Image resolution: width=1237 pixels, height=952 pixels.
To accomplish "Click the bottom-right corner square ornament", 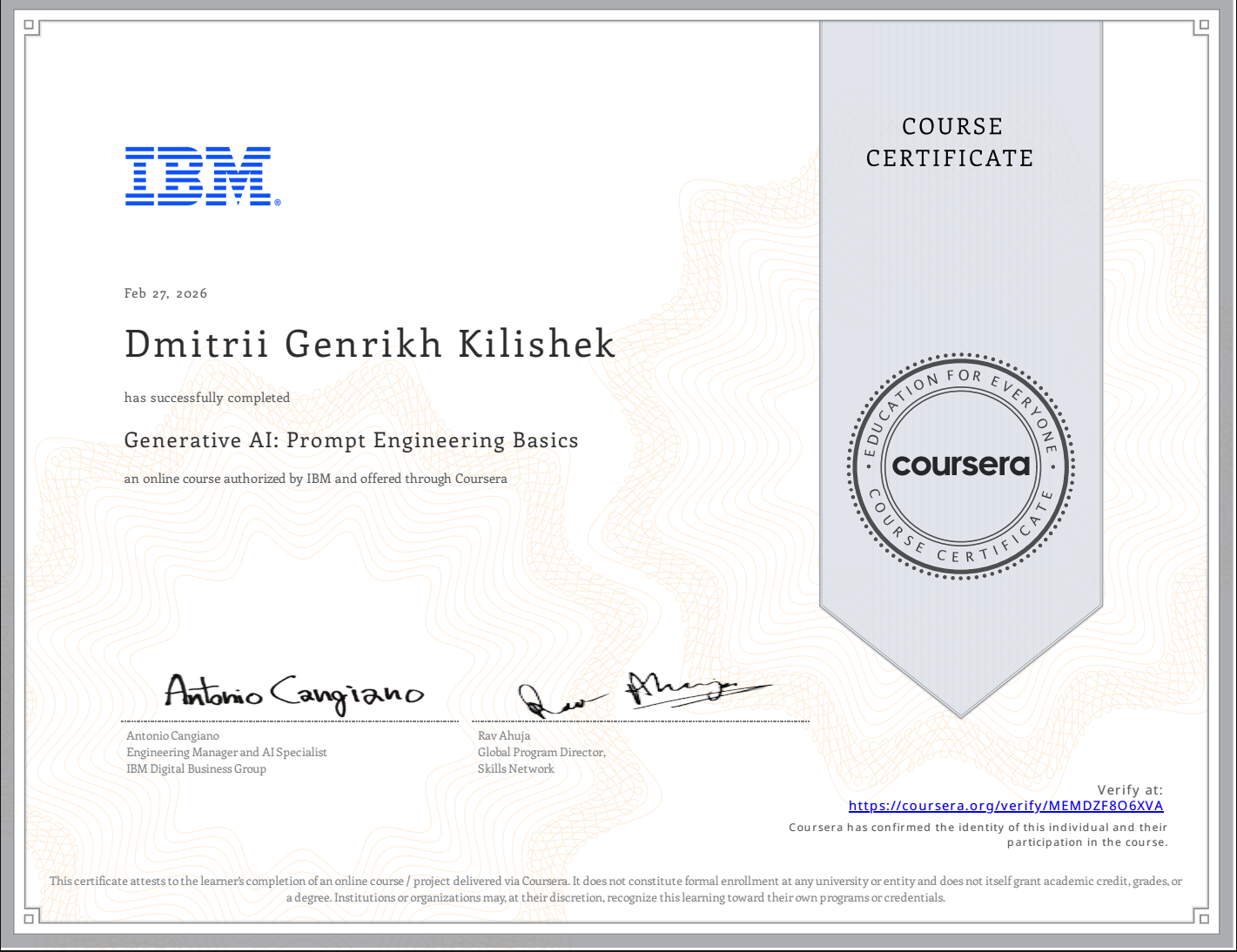I will click(1202, 917).
